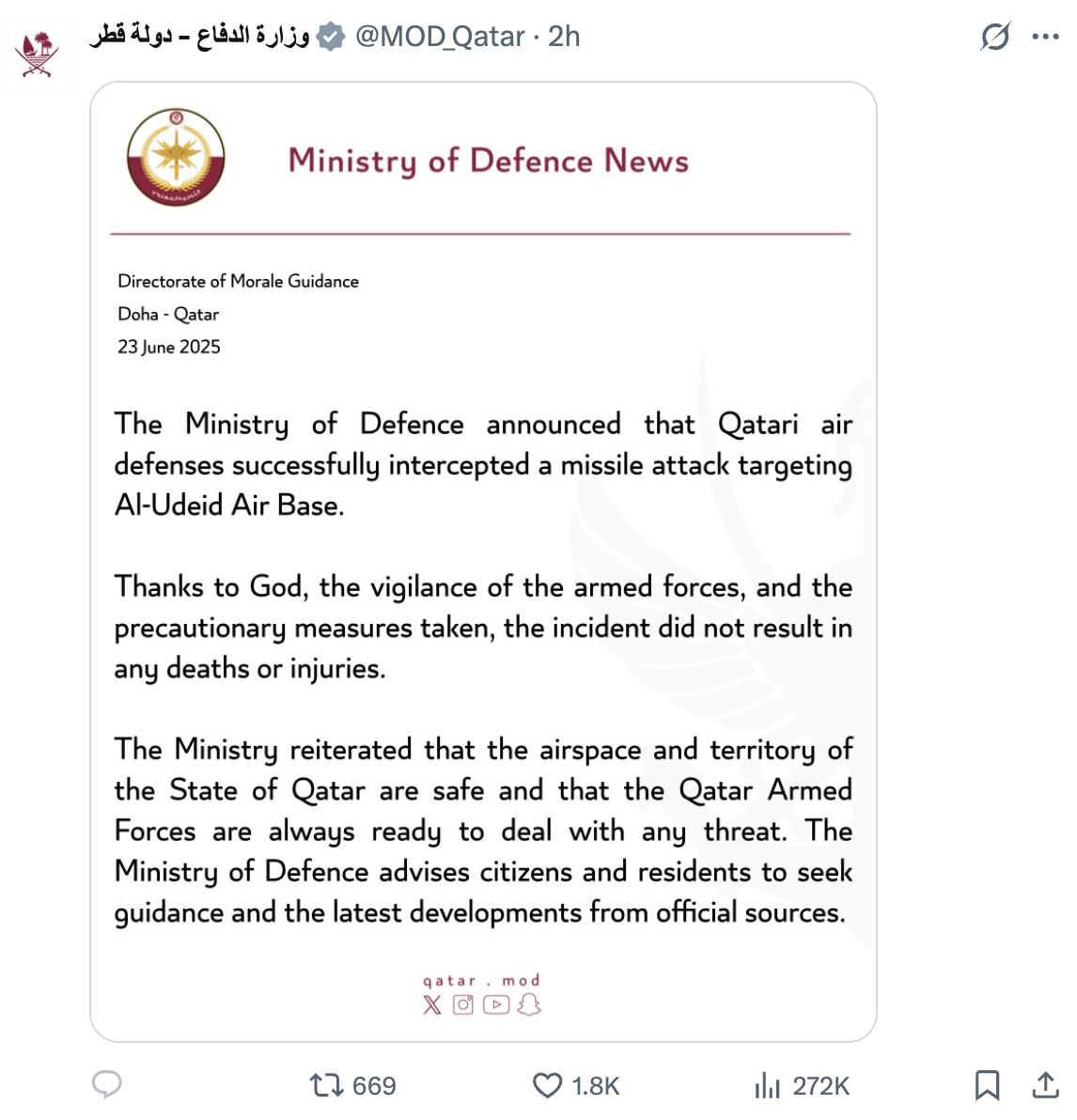Open the 2h post timestamp
The height and width of the screenshot is (1120, 1077).
click(564, 37)
